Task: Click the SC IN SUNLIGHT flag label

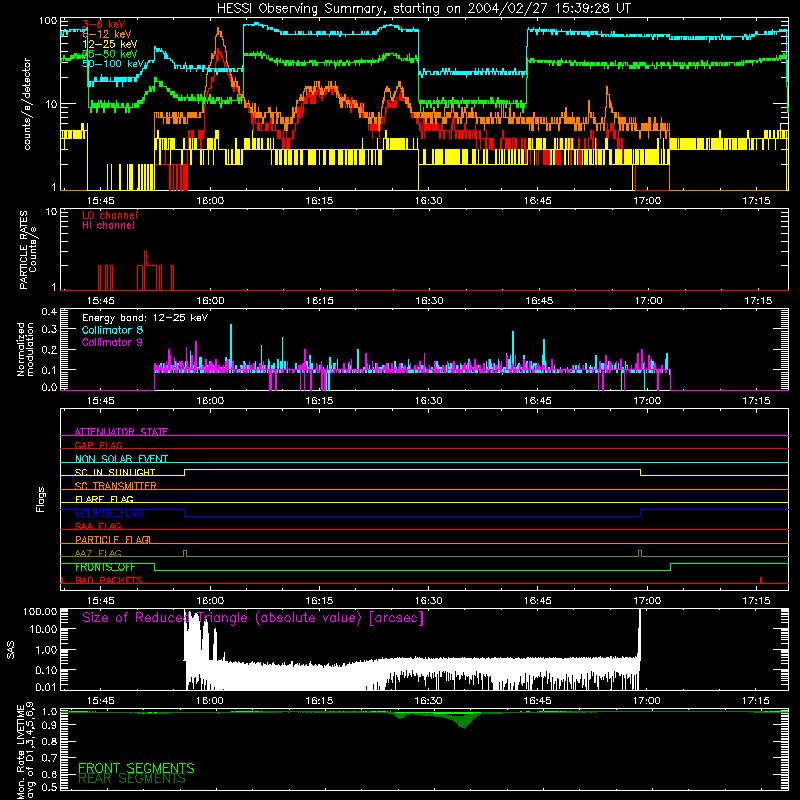Action: tap(115, 472)
